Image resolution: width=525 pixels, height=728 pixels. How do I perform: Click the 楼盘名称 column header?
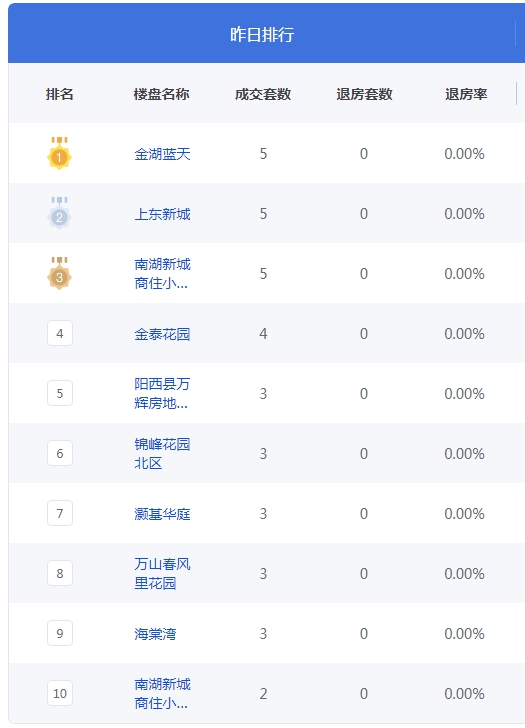tap(161, 94)
